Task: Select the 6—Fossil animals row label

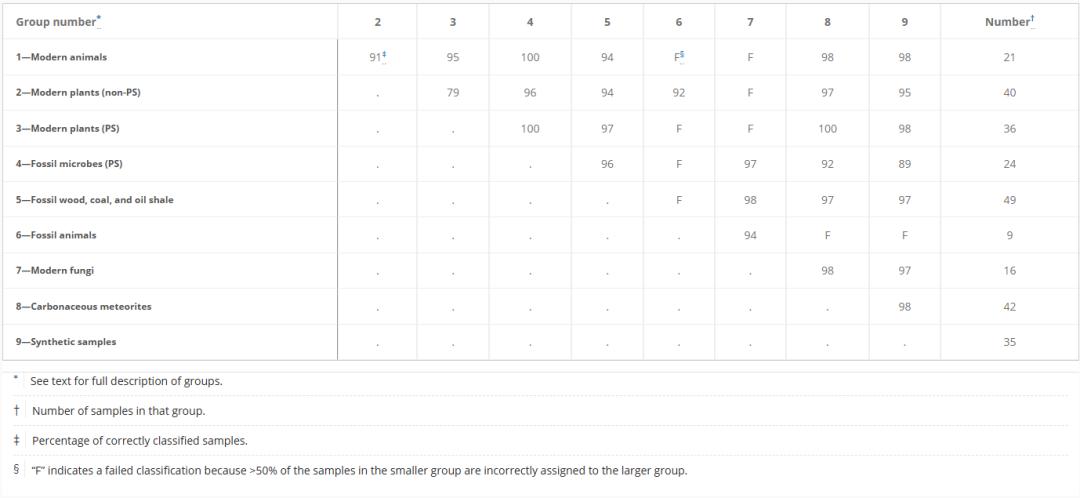Action: coord(56,235)
